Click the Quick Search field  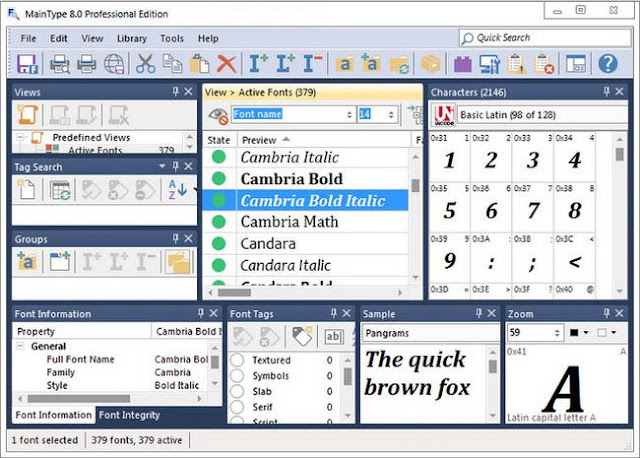click(546, 38)
